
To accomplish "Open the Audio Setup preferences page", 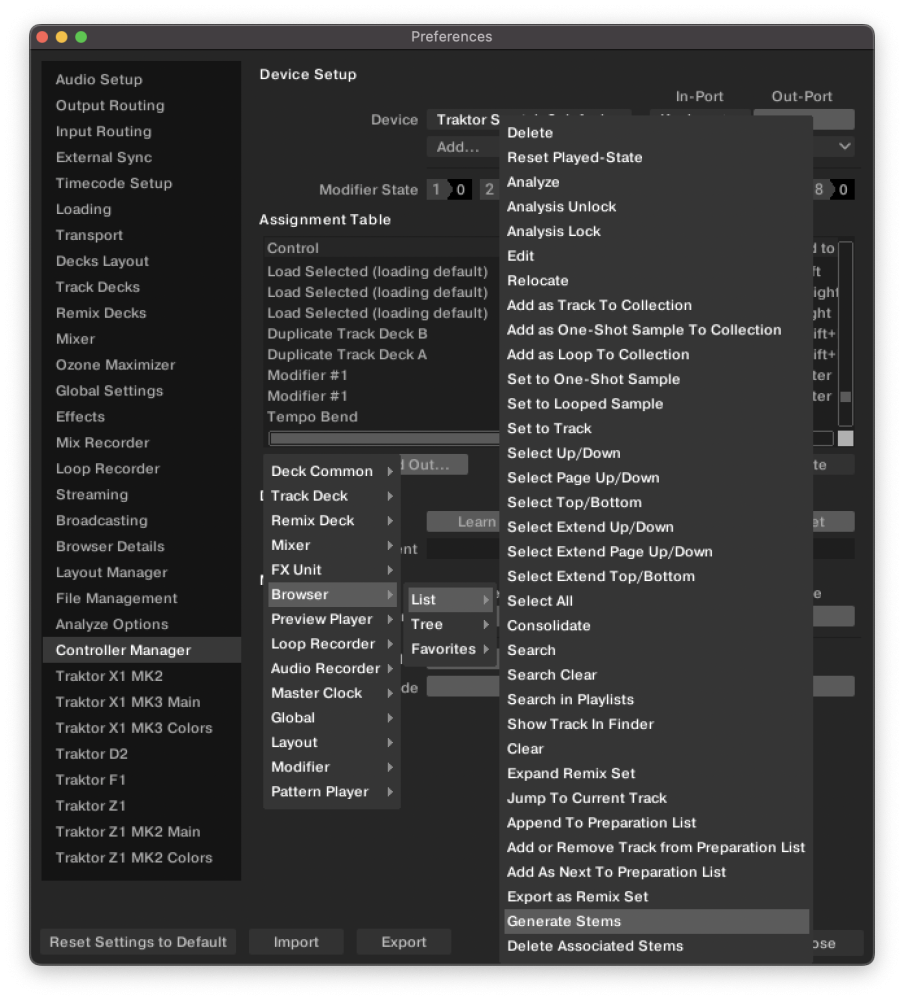I will coord(142,80).
